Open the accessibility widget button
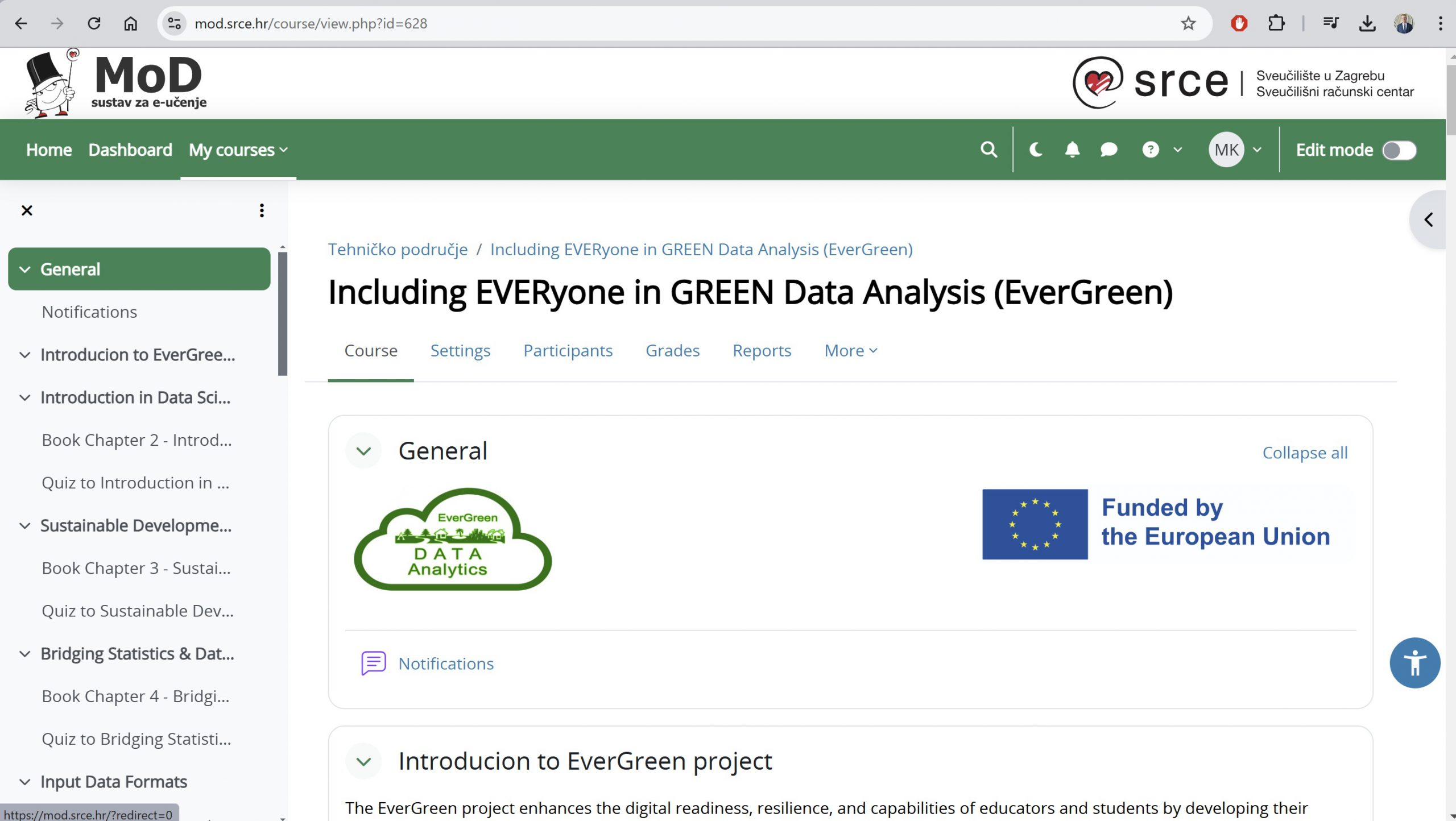 pos(1414,663)
